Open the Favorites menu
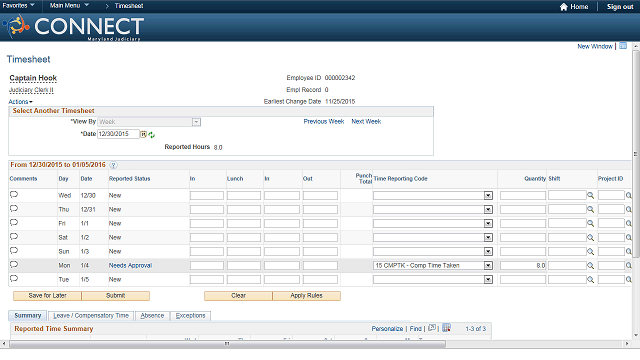The image size is (640, 360). pos(18,6)
